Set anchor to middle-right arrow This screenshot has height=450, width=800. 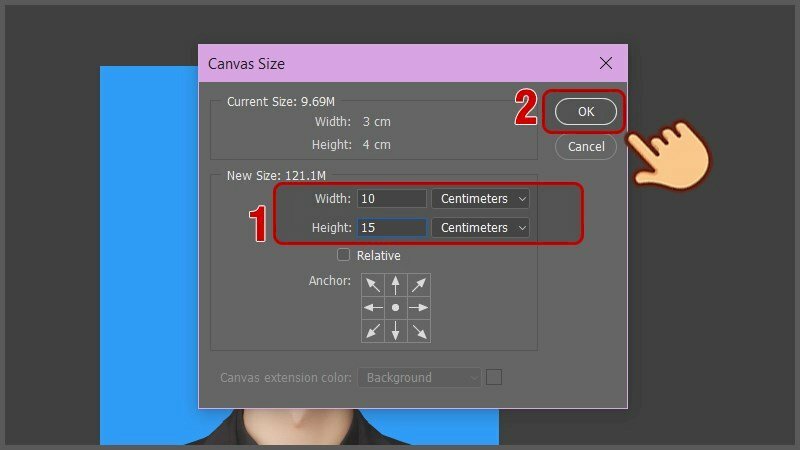[419, 308]
